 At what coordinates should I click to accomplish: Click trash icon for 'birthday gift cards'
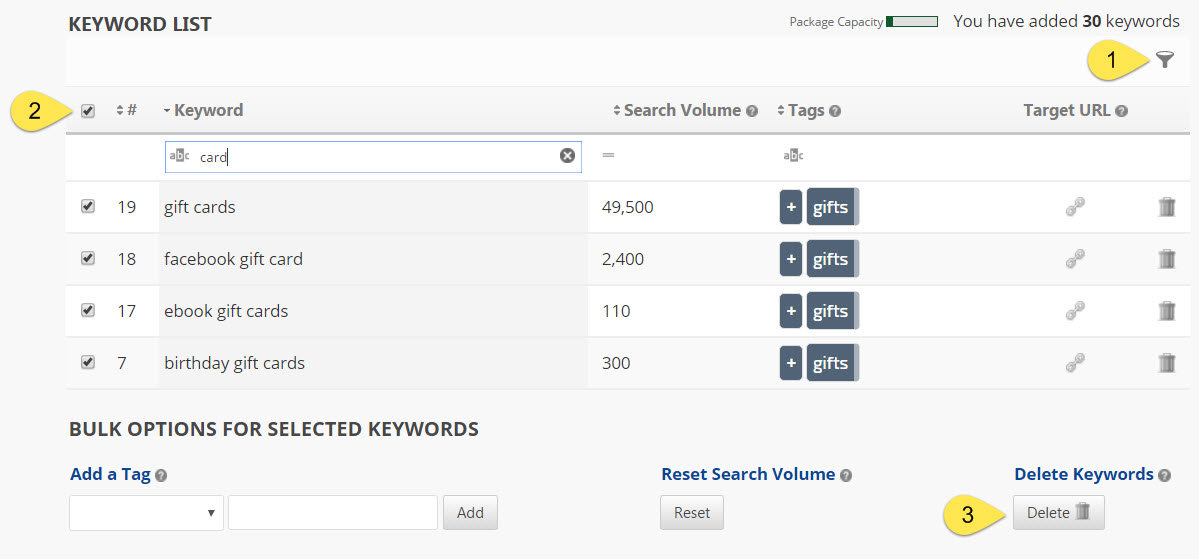[1166, 363]
